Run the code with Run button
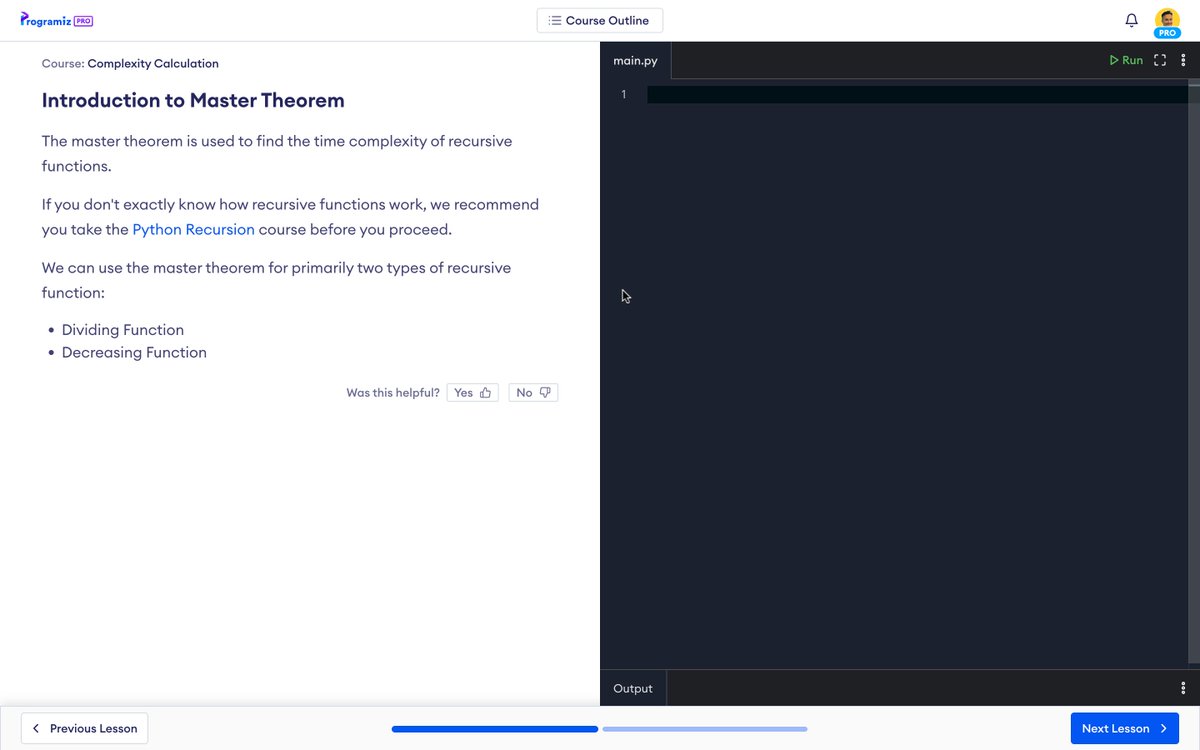Image resolution: width=1200 pixels, height=750 pixels. (1126, 60)
